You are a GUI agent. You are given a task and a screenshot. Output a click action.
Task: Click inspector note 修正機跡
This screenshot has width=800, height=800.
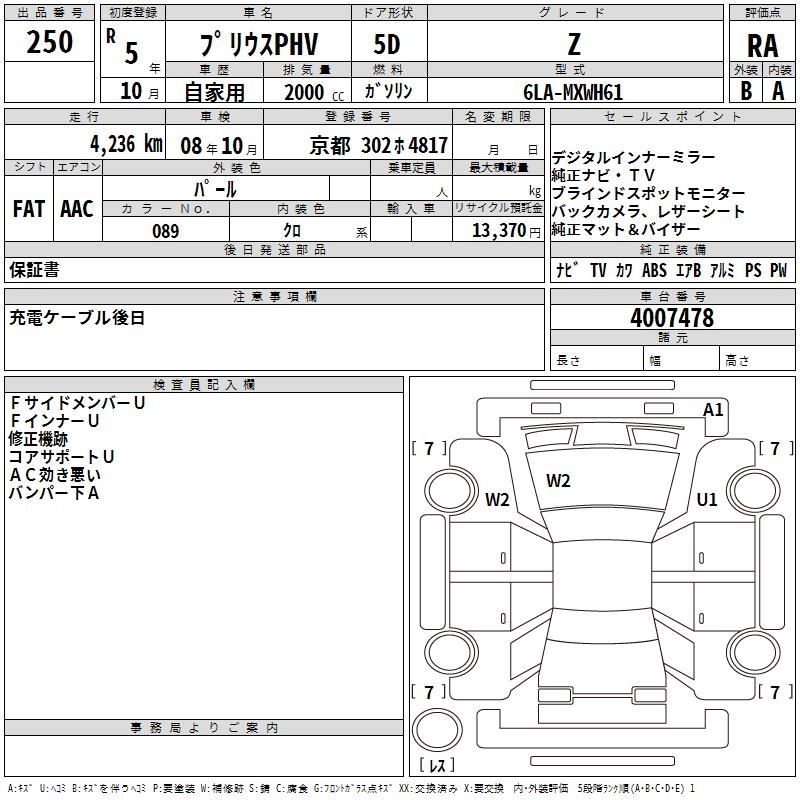[38, 439]
